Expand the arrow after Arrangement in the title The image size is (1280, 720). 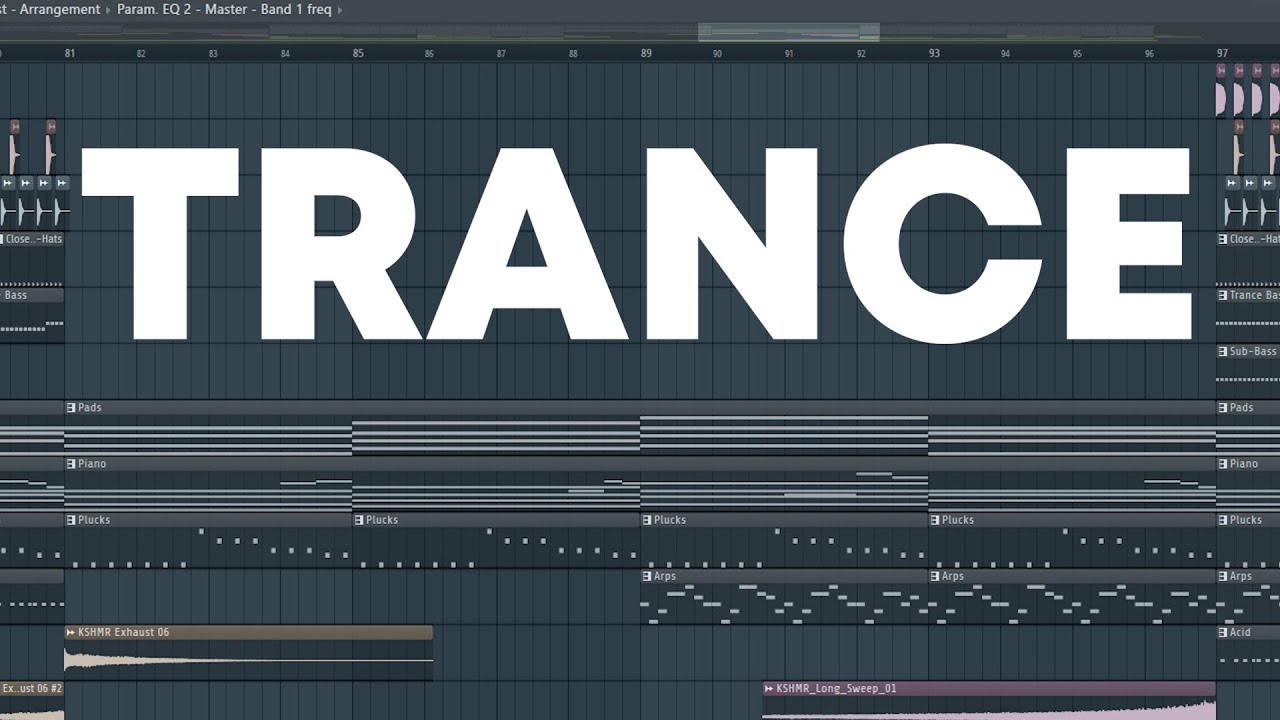(108, 9)
